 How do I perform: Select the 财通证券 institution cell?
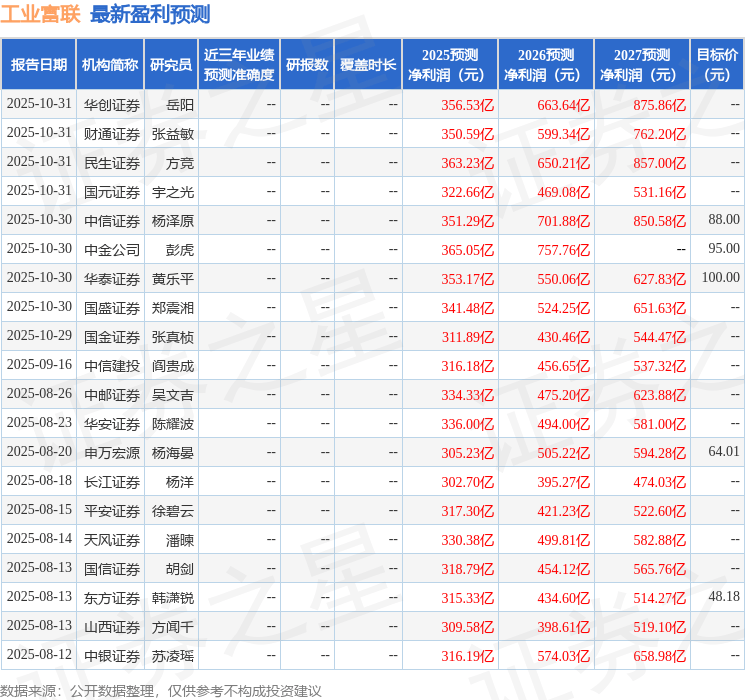(112, 134)
